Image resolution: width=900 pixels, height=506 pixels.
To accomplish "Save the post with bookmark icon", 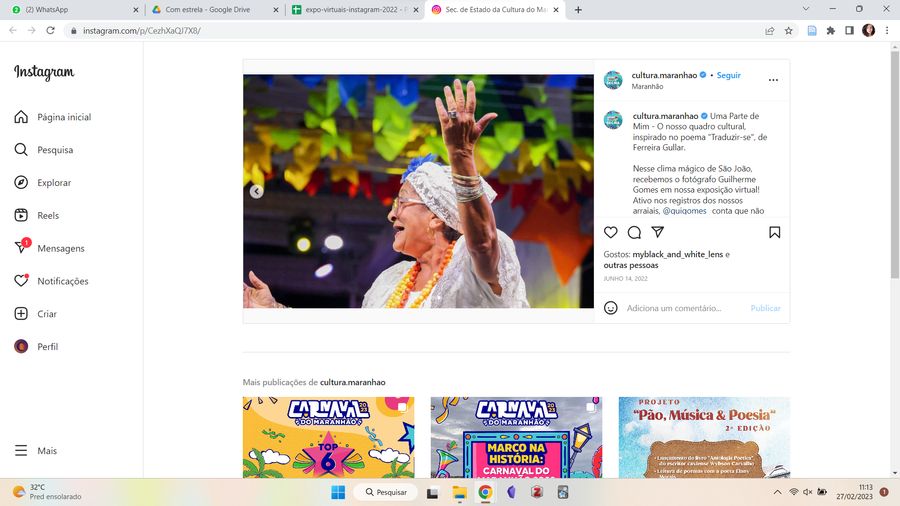I will [774, 232].
